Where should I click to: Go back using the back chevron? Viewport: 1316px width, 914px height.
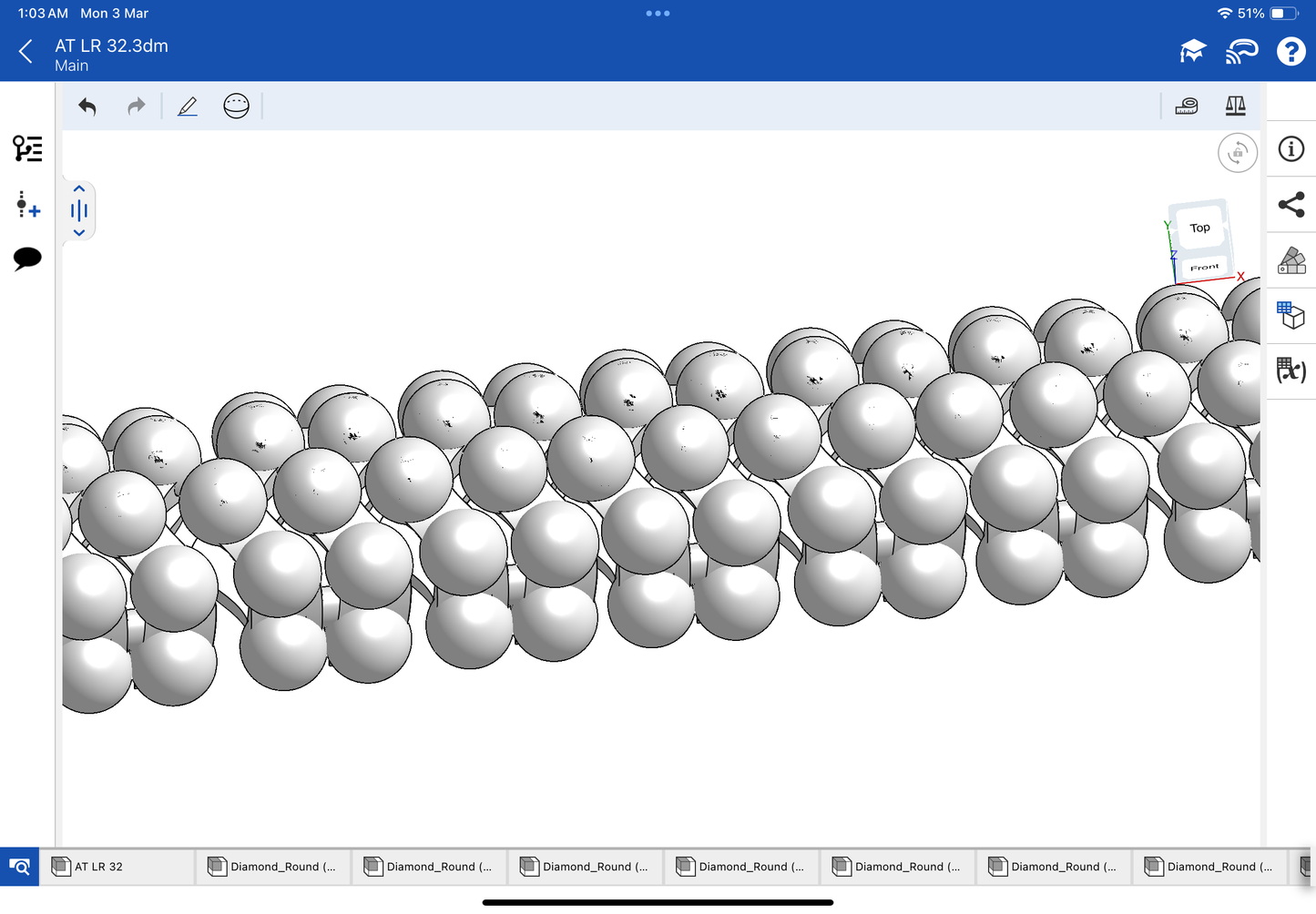[26, 52]
